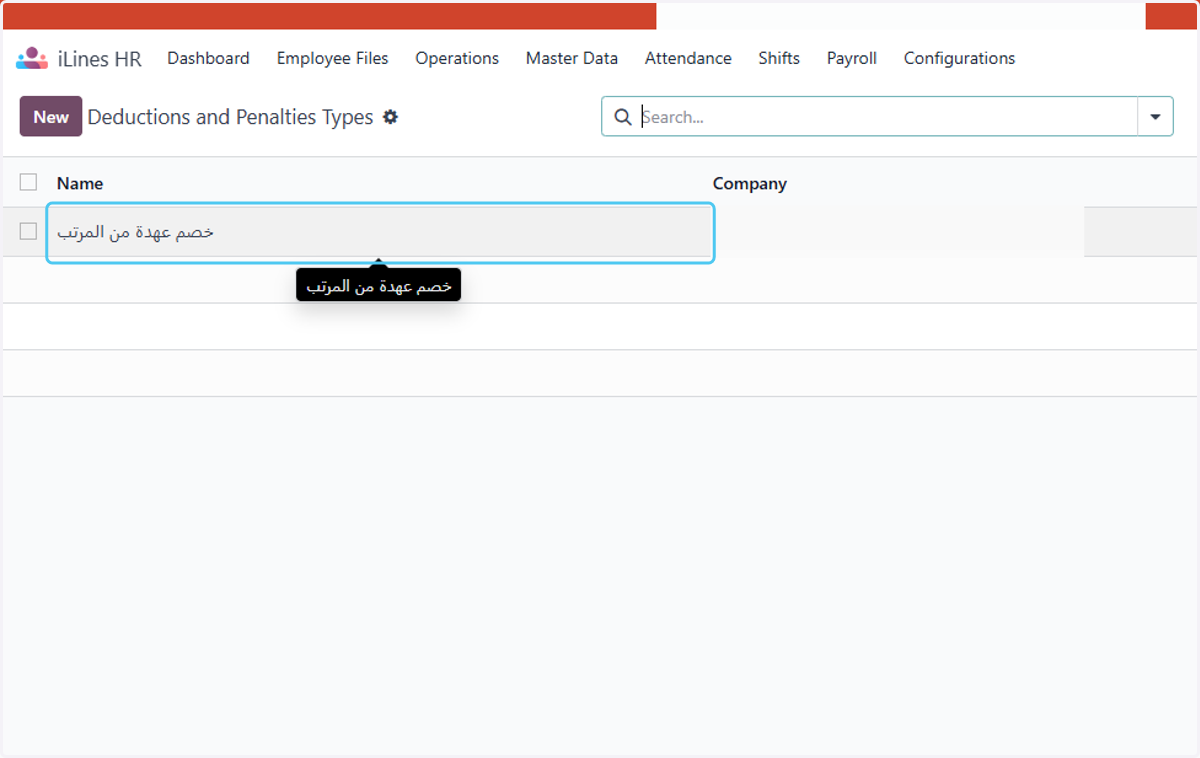Image resolution: width=1200 pixels, height=758 pixels.
Task: Open the Payroll menu
Action: [852, 58]
